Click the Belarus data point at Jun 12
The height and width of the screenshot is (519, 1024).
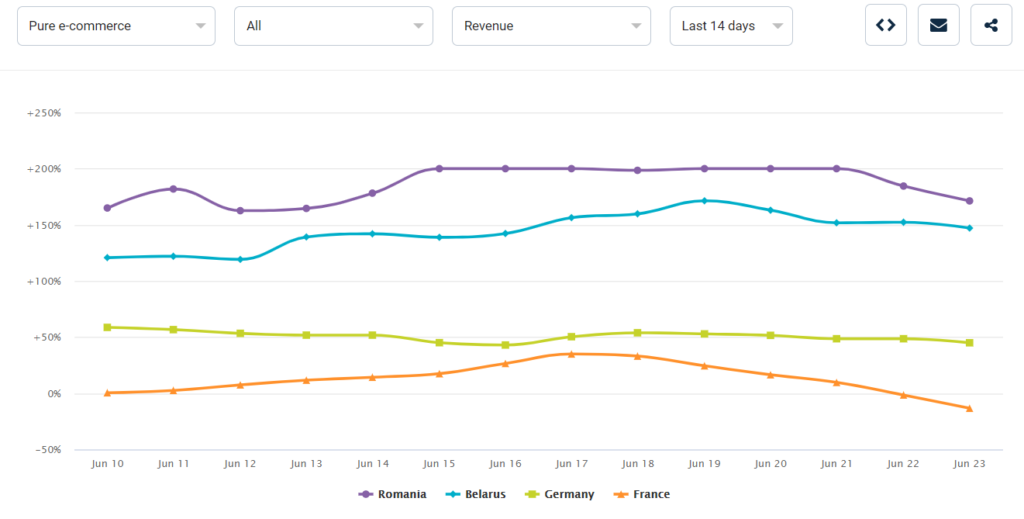pos(240,259)
